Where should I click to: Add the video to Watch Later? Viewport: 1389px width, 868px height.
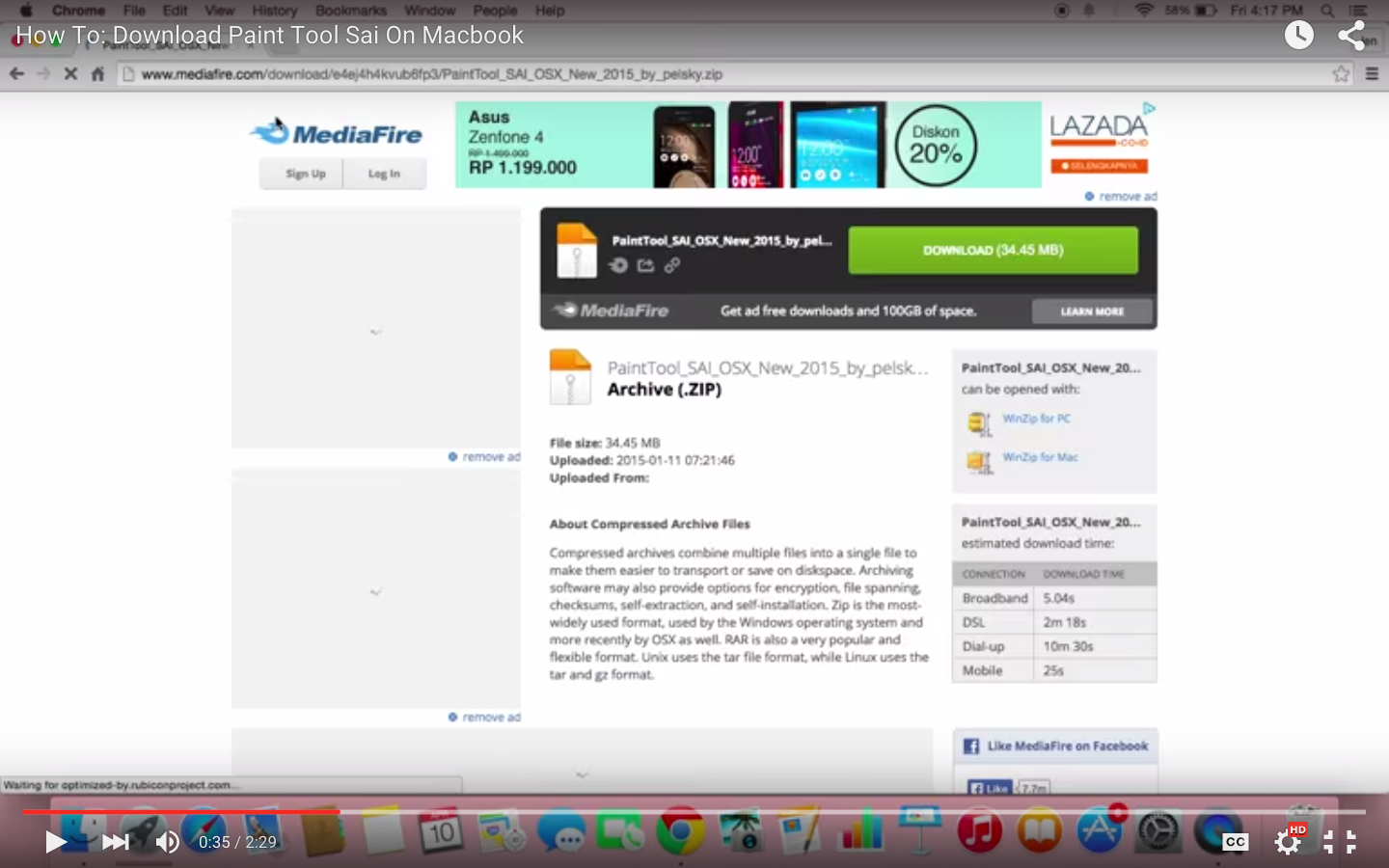1299,36
